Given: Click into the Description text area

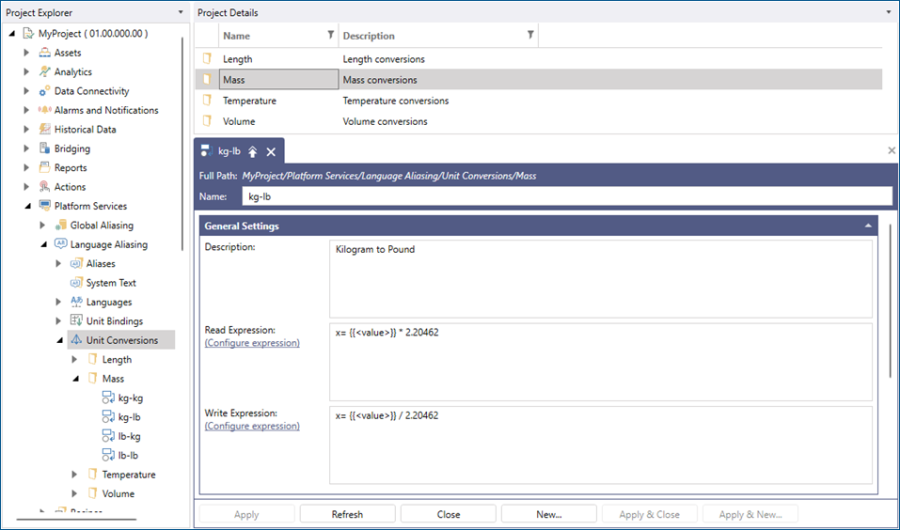Looking at the screenshot, I should 601,279.
